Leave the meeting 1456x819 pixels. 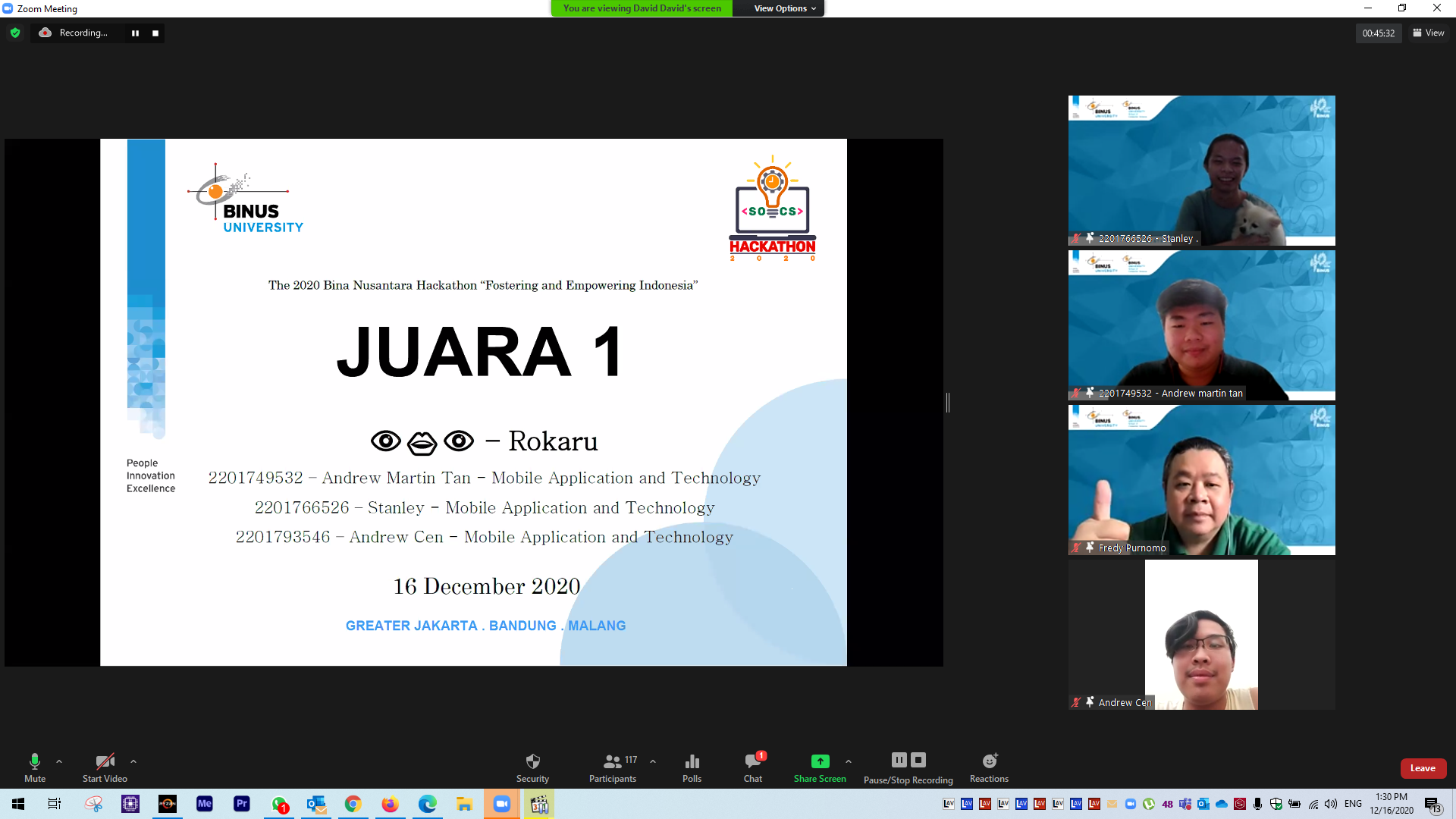[1423, 768]
